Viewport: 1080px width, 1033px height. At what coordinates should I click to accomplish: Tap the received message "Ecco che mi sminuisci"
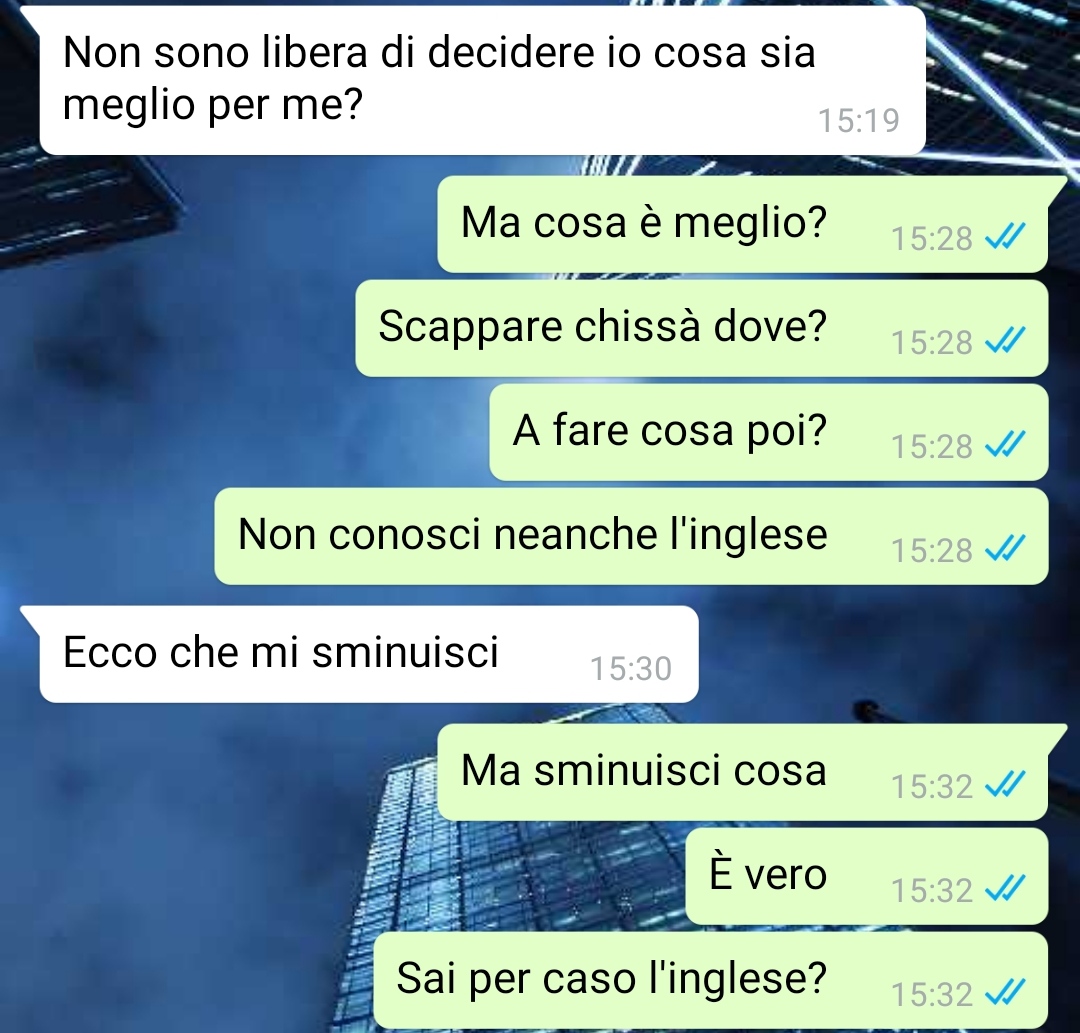369,654
